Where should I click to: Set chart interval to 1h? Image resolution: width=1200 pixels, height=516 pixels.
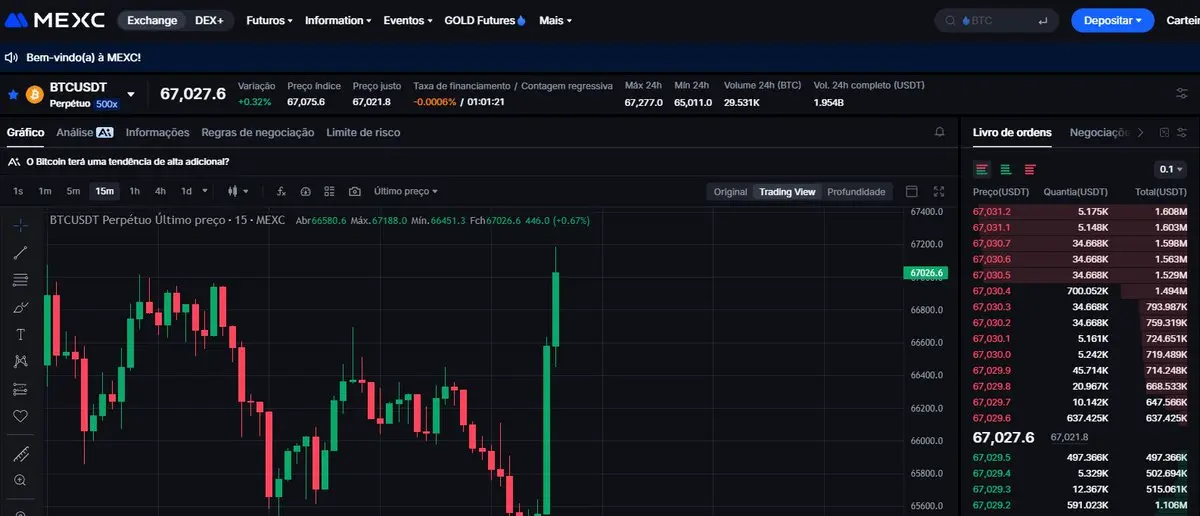[134, 191]
